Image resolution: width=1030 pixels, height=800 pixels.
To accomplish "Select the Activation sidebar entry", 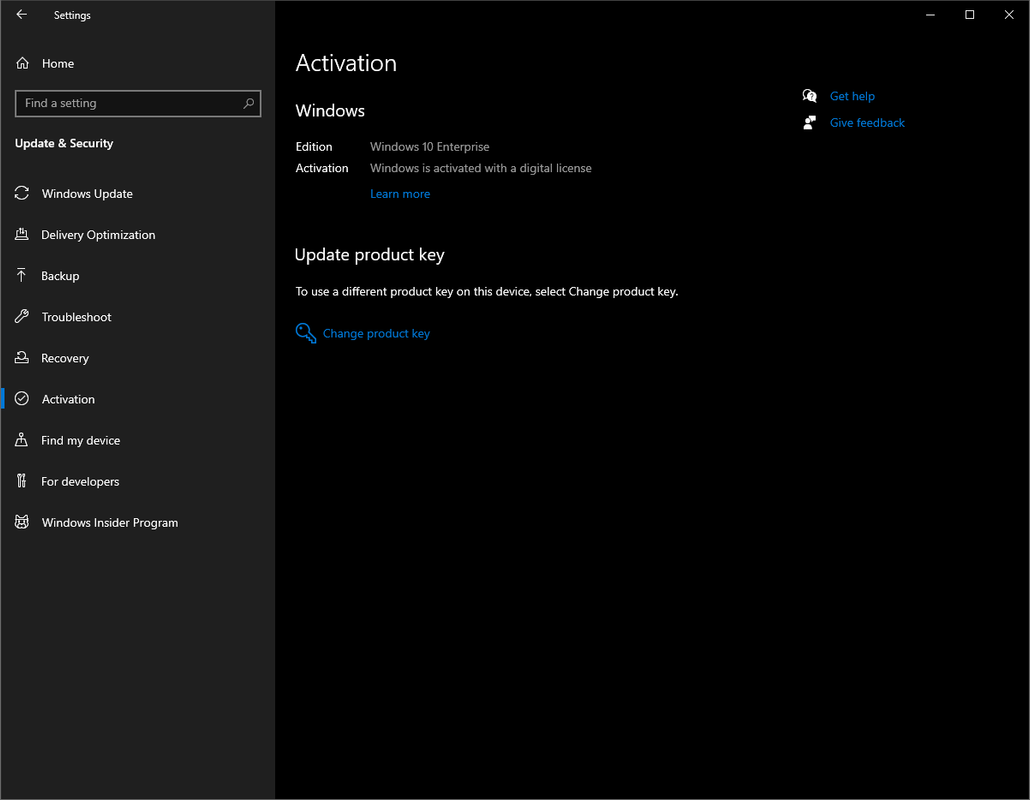I will pos(68,399).
